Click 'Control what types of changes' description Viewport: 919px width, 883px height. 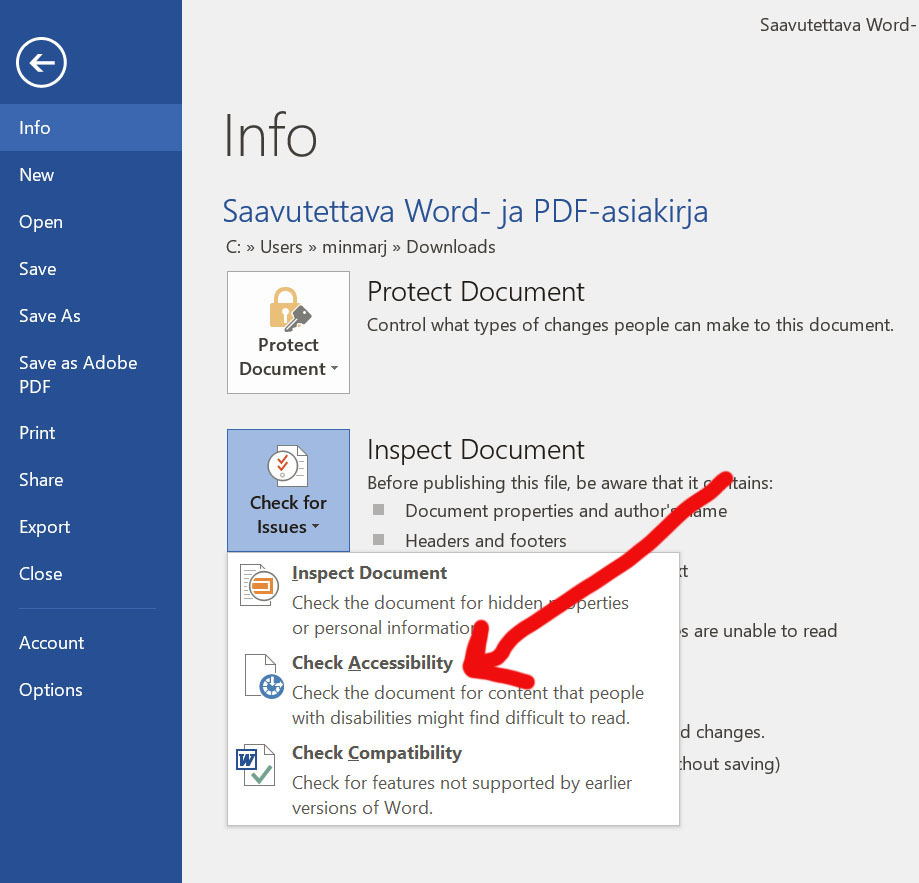[x=630, y=325]
